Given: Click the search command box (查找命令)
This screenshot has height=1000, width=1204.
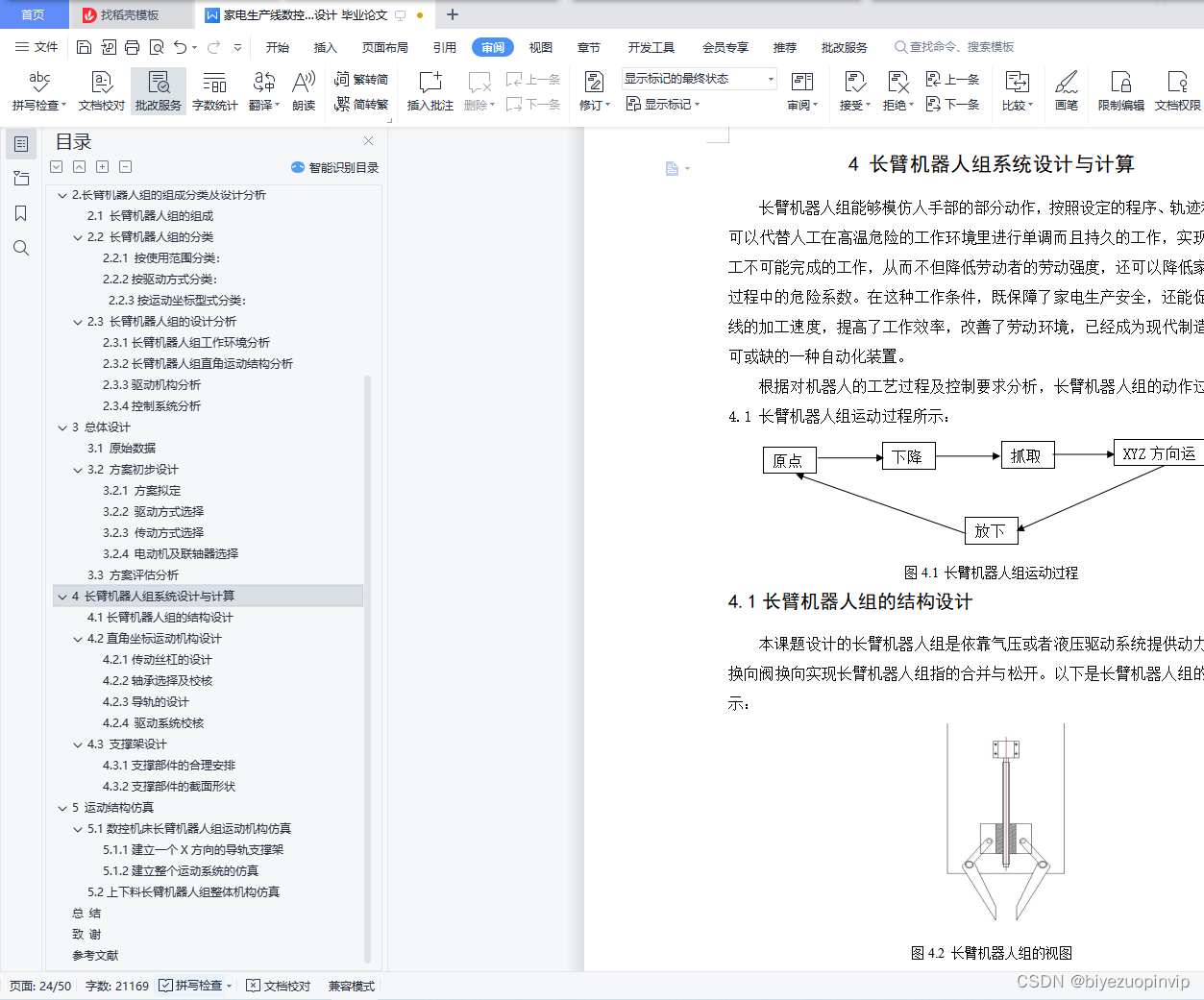Looking at the screenshot, I should pyautogui.click(x=954, y=47).
